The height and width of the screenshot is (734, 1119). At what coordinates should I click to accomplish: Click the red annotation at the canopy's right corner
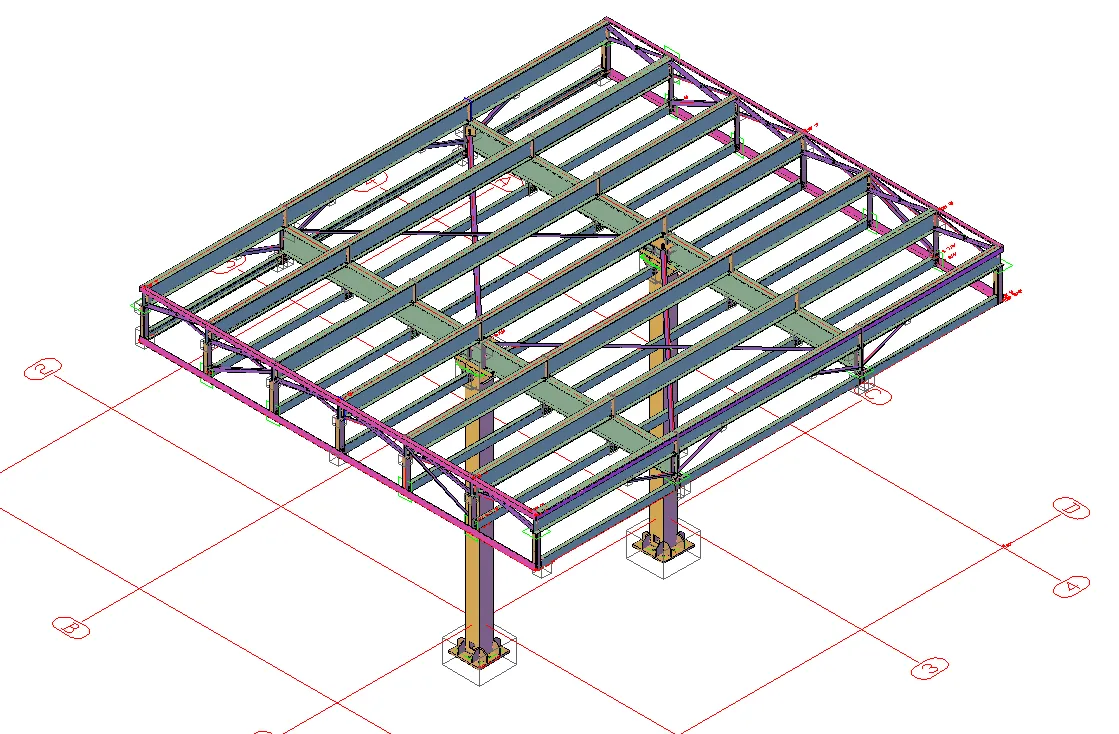click(x=1015, y=293)
